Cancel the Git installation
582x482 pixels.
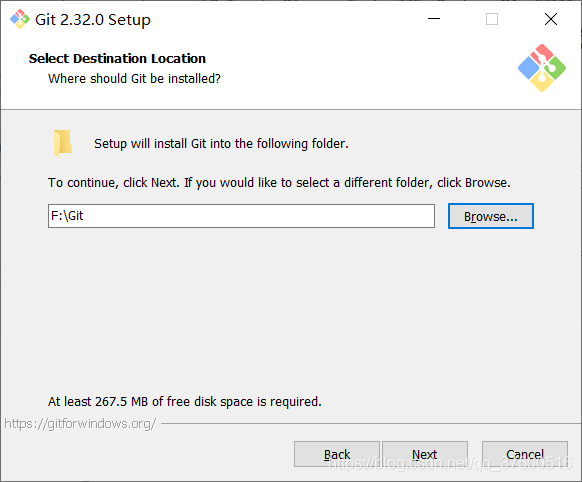pyautogui.click(x=525, y=454)
